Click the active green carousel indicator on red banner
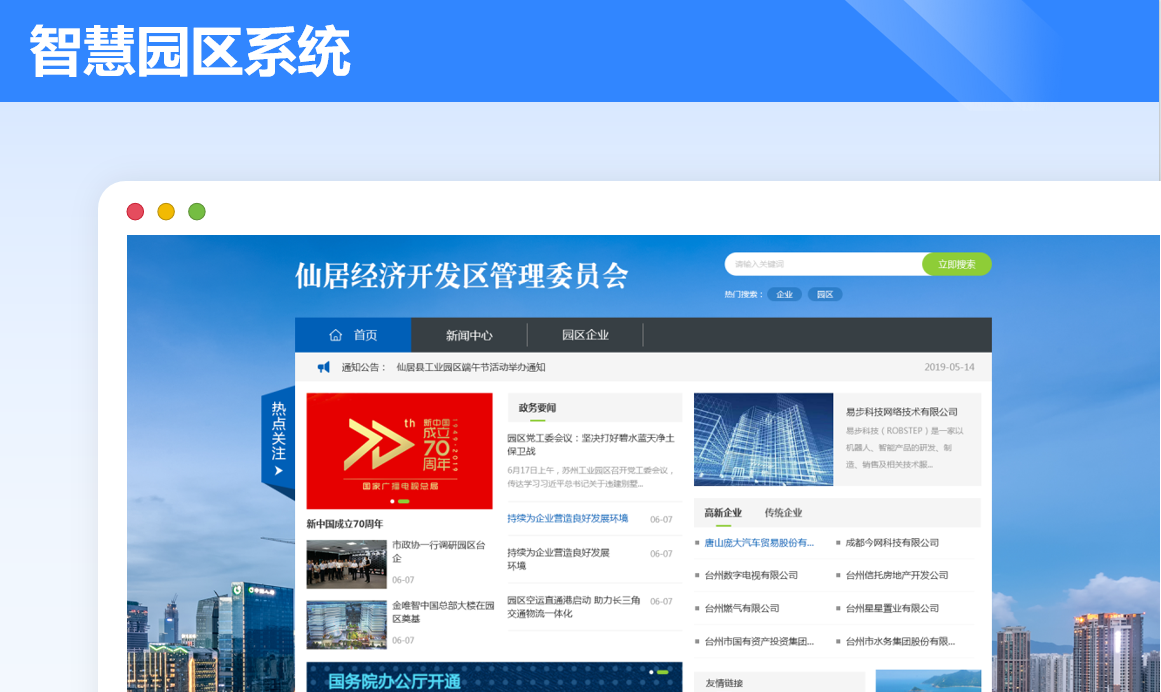1161x692 pixels. tap(404, 501)
